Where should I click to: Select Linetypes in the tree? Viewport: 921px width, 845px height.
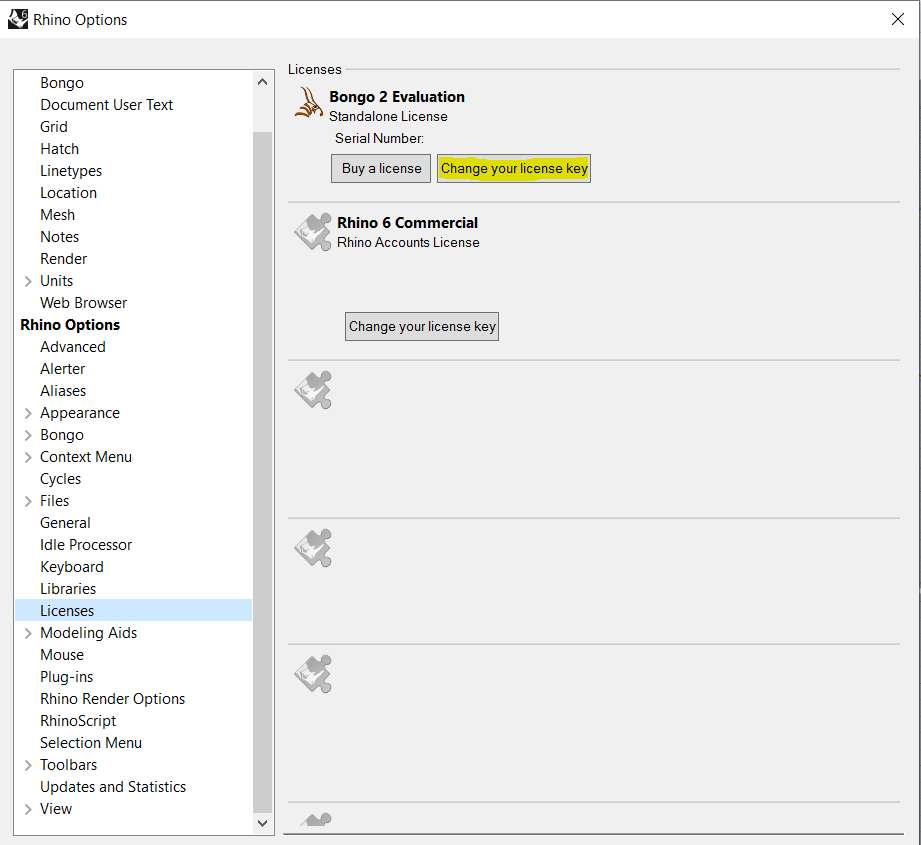point(71,171)
